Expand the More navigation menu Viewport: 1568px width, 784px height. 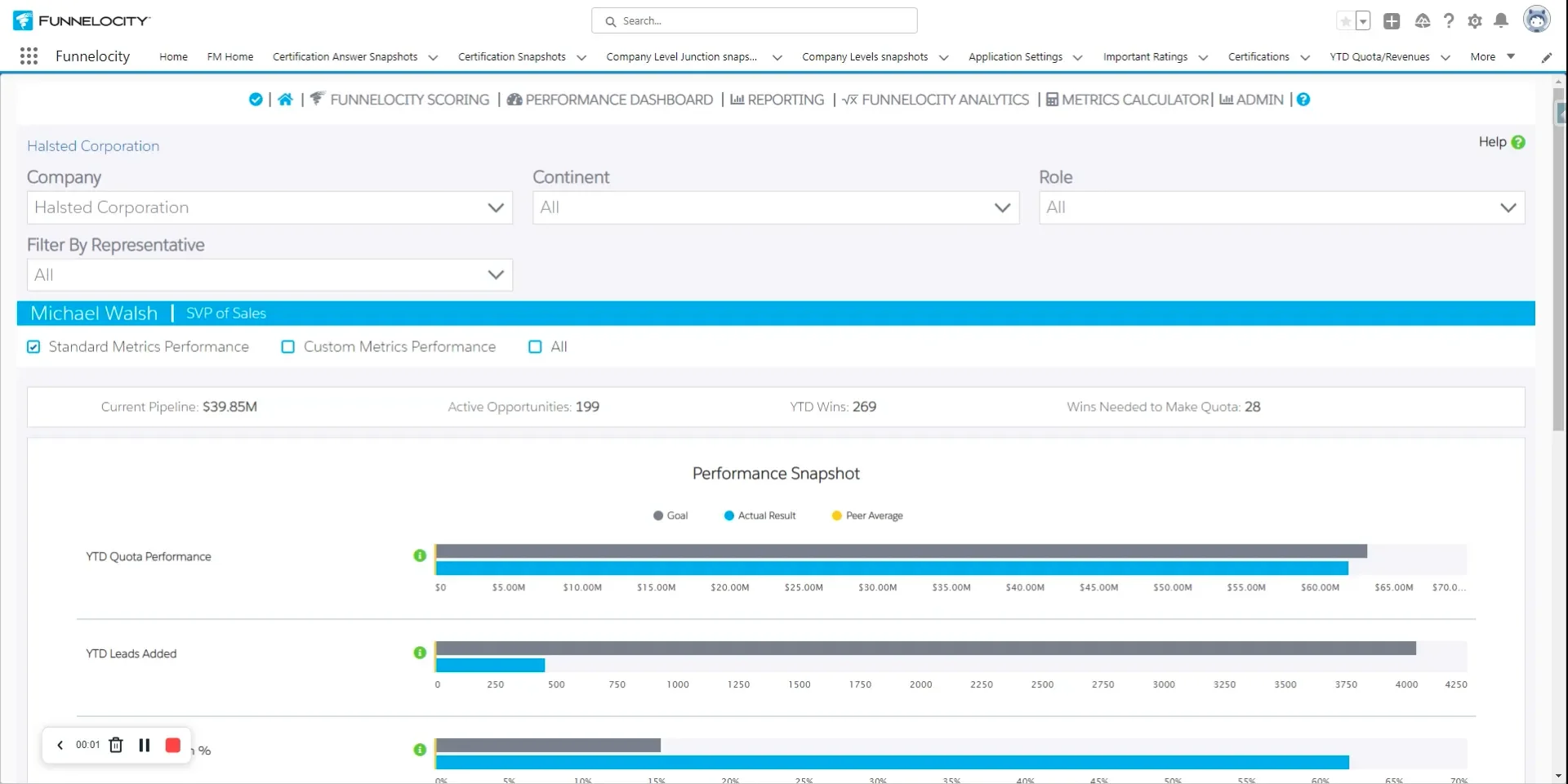[1493, 56]
